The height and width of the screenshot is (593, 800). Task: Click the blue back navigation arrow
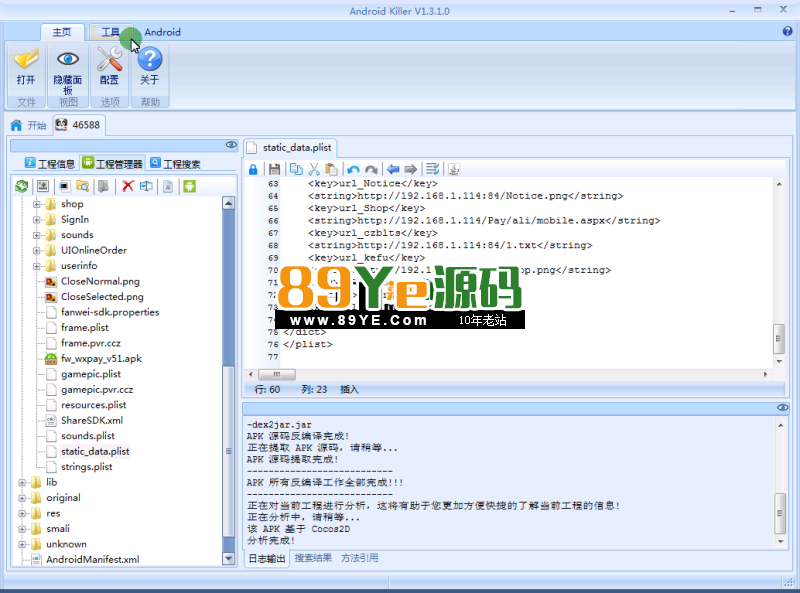(393, 169)
